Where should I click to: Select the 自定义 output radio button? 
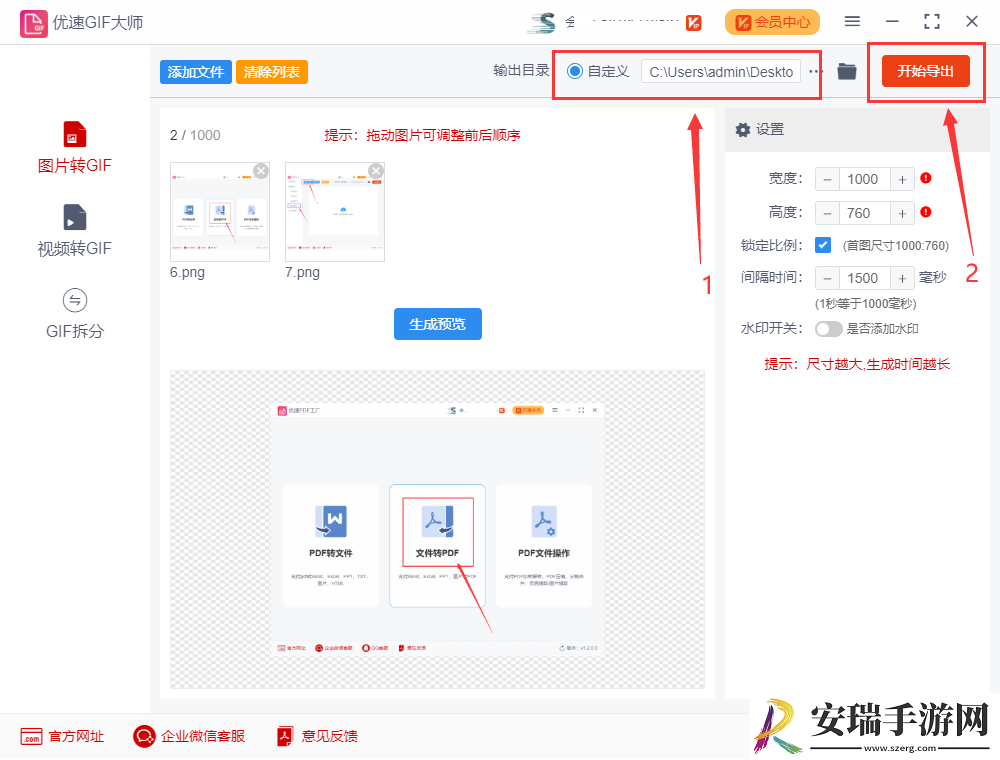click(575, 71)
